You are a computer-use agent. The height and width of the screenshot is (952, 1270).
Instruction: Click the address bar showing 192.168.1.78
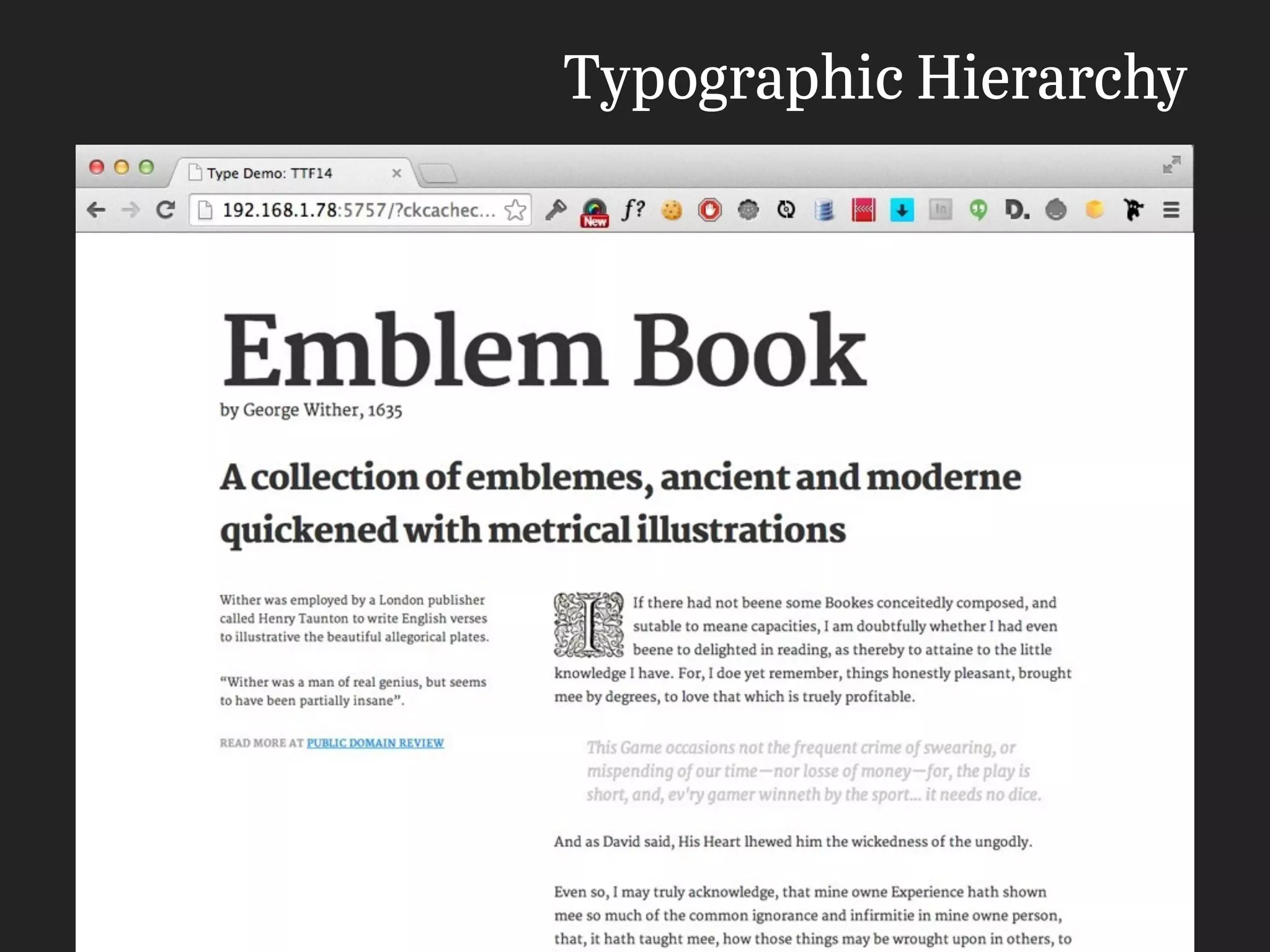[360, 210]
